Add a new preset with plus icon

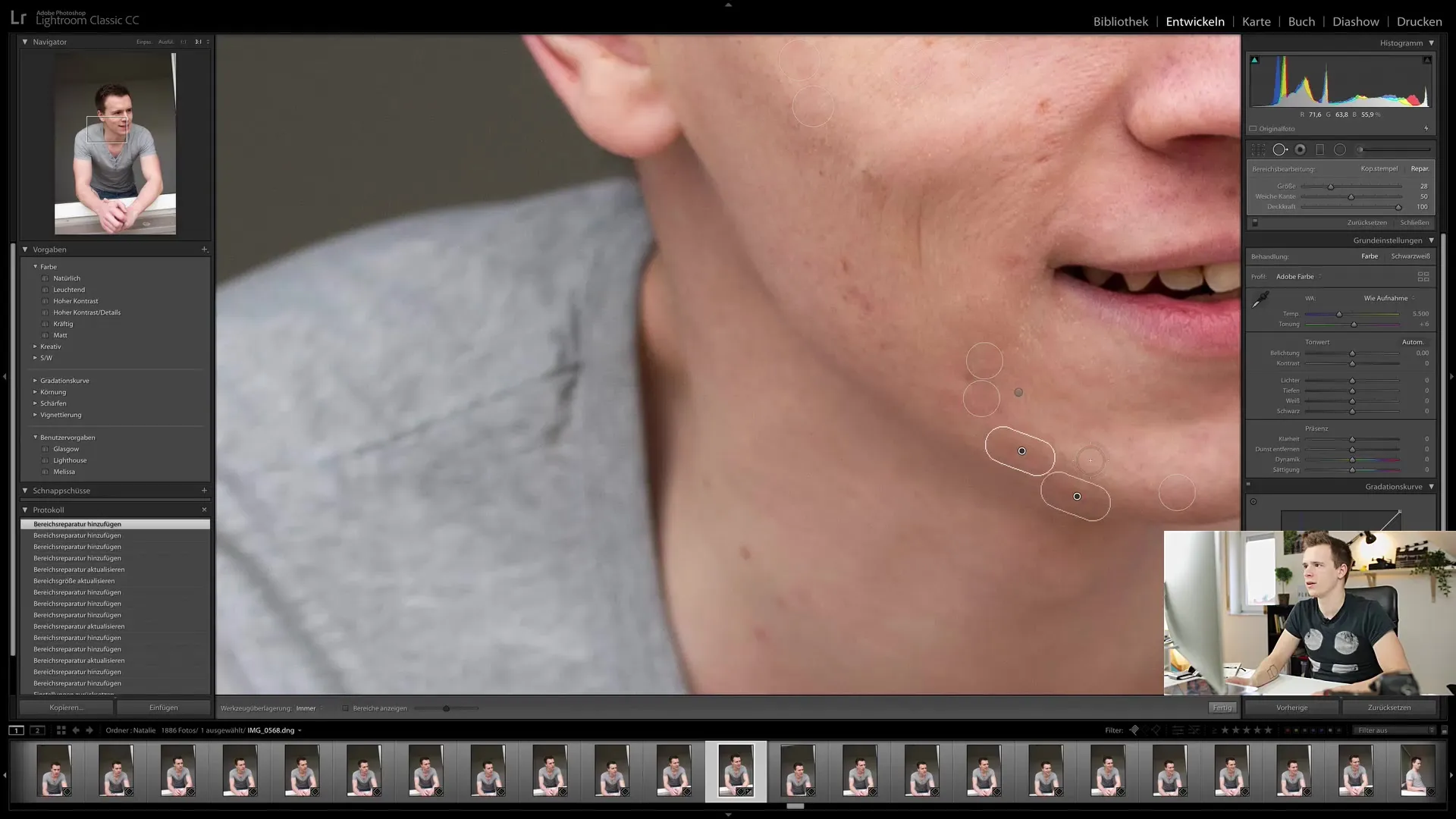204,249
